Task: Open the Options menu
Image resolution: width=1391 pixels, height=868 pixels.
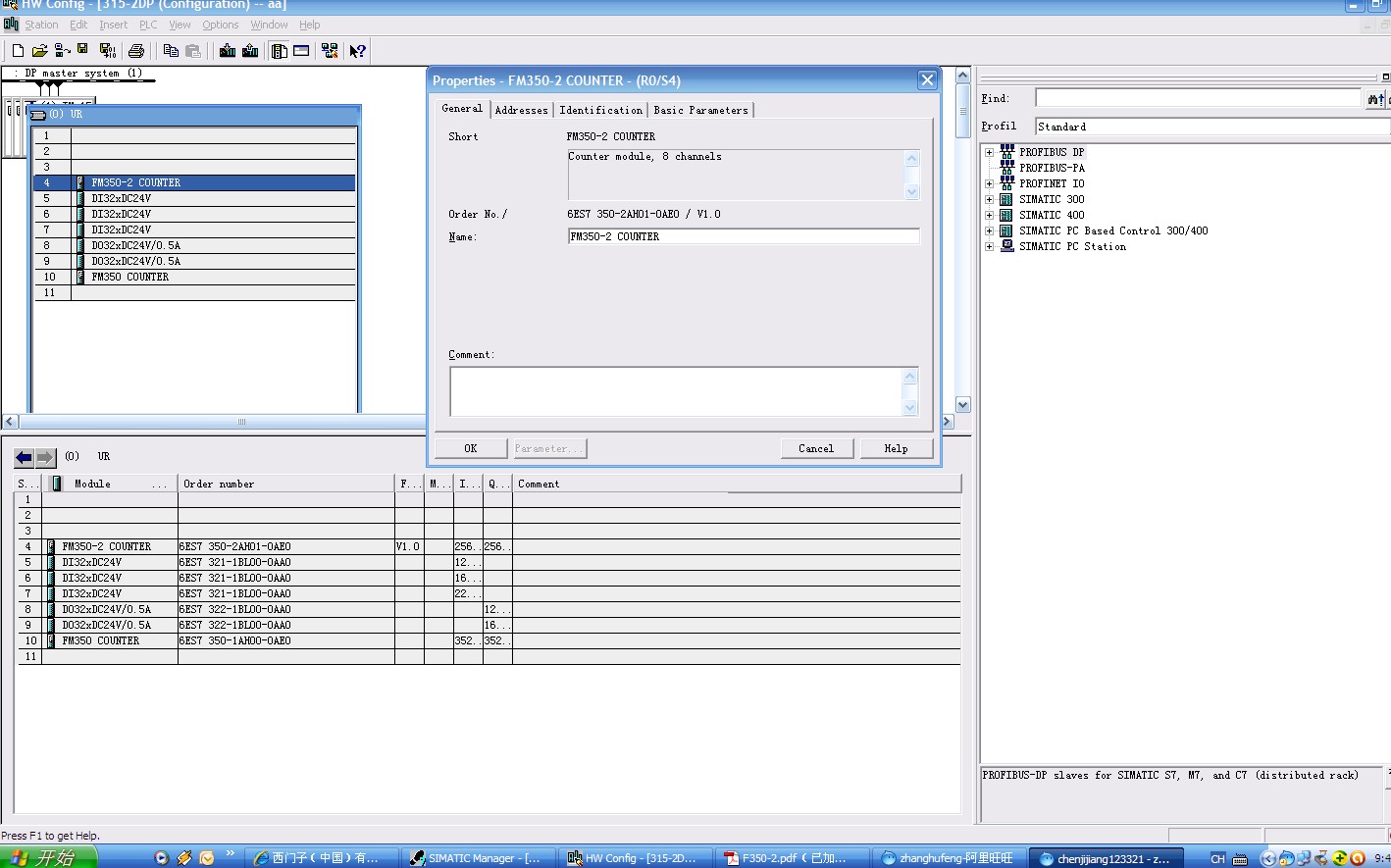Action: point(221,25)
